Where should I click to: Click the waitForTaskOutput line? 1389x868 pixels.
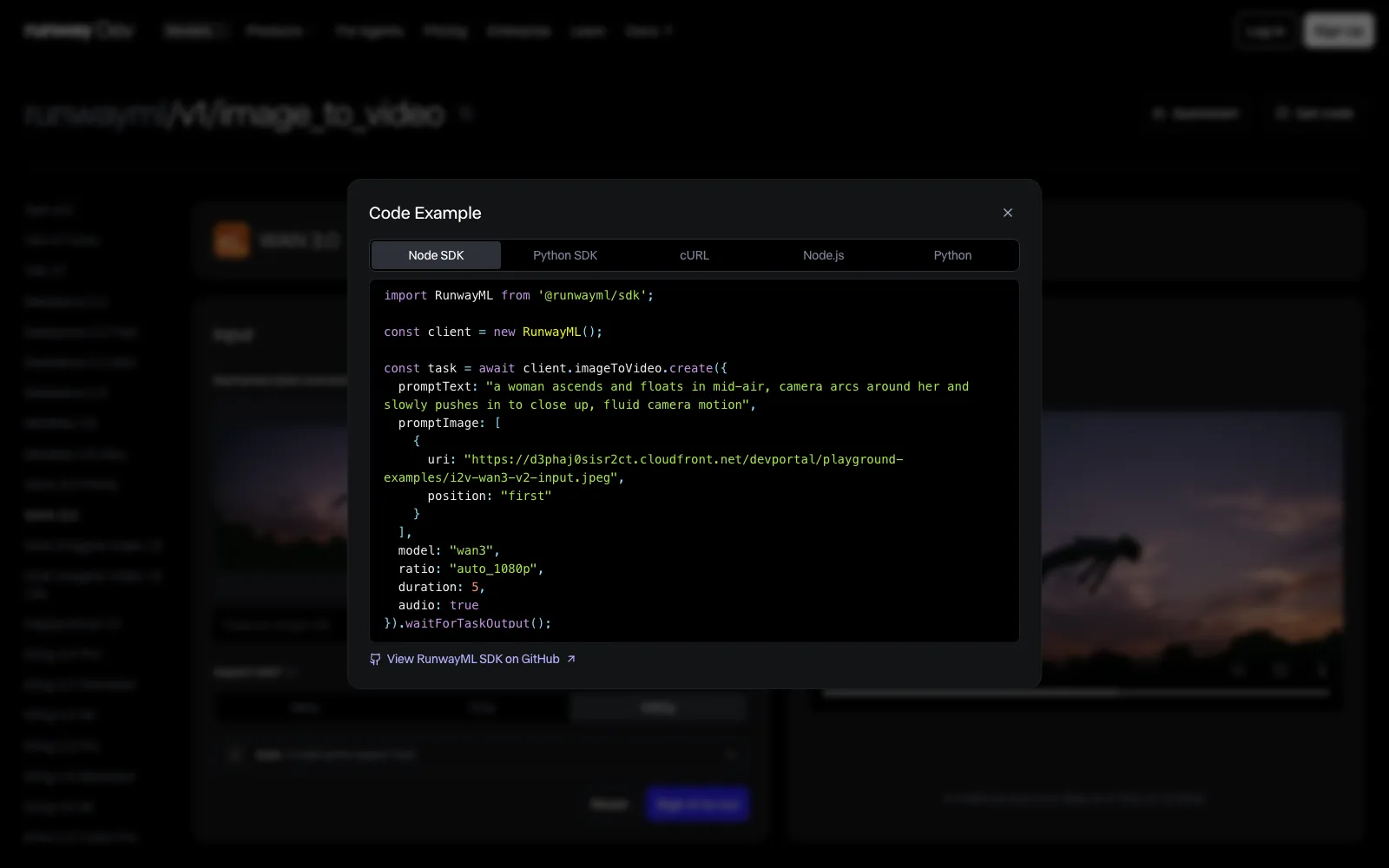pyautogui.click(x=468, y=623)
